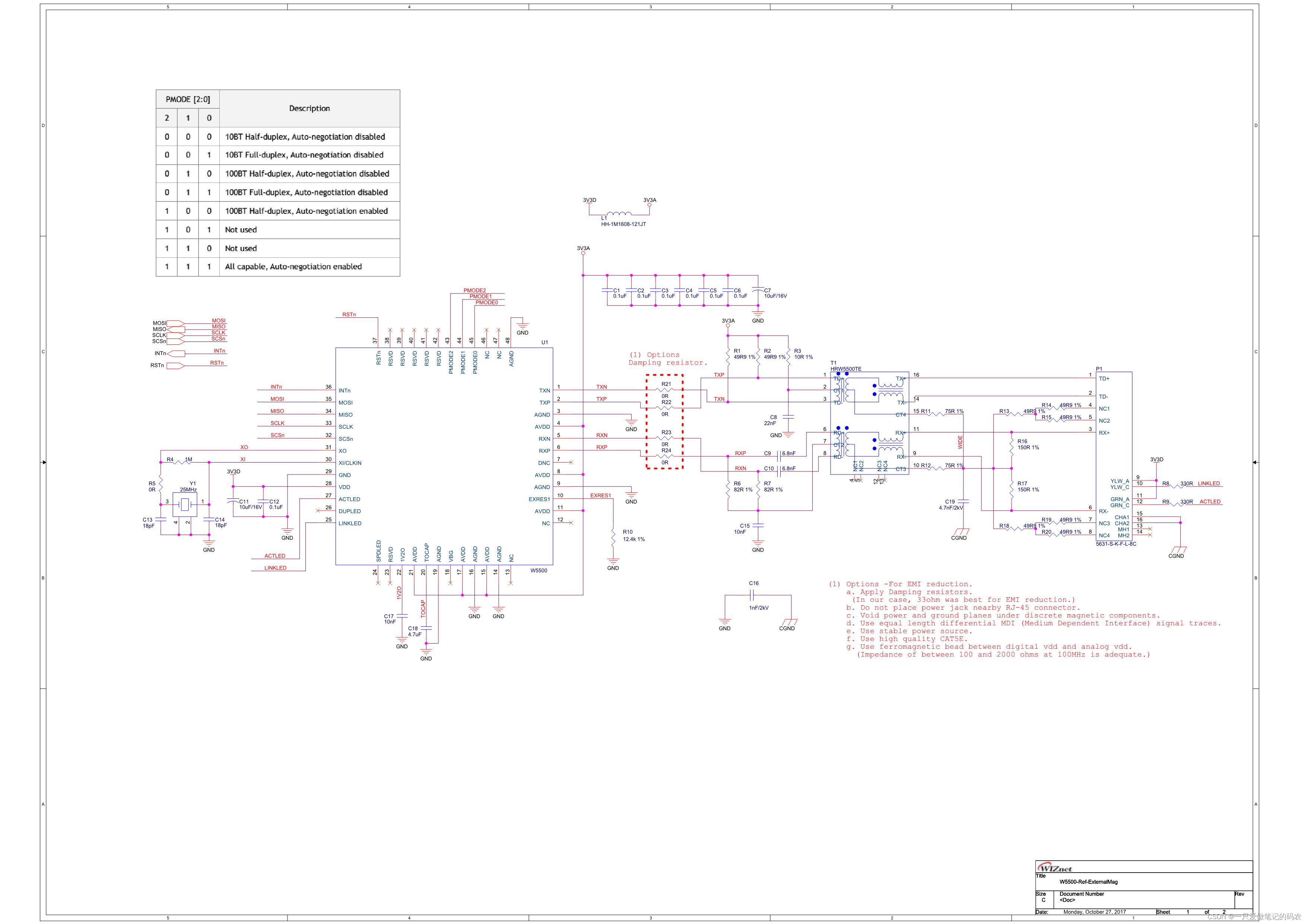Image resolution: width=1307 pixels, height=924 pixels.
Task: Click the 'SPDLED' pin name on U1
Action: click(378, 551)
